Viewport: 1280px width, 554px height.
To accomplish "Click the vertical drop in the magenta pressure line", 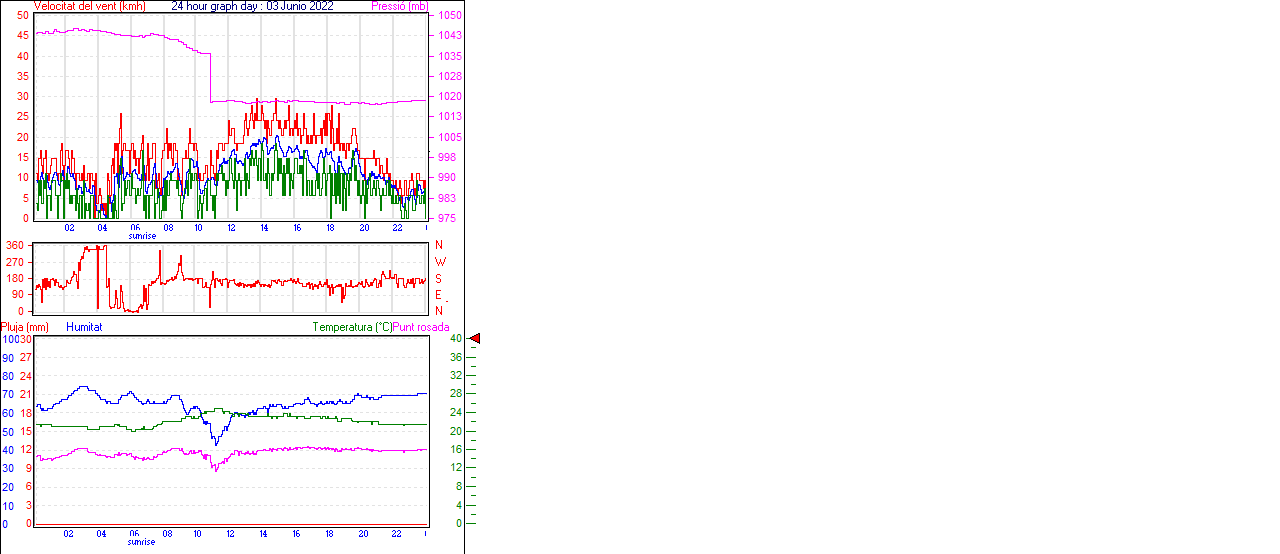I will point(210,78).
